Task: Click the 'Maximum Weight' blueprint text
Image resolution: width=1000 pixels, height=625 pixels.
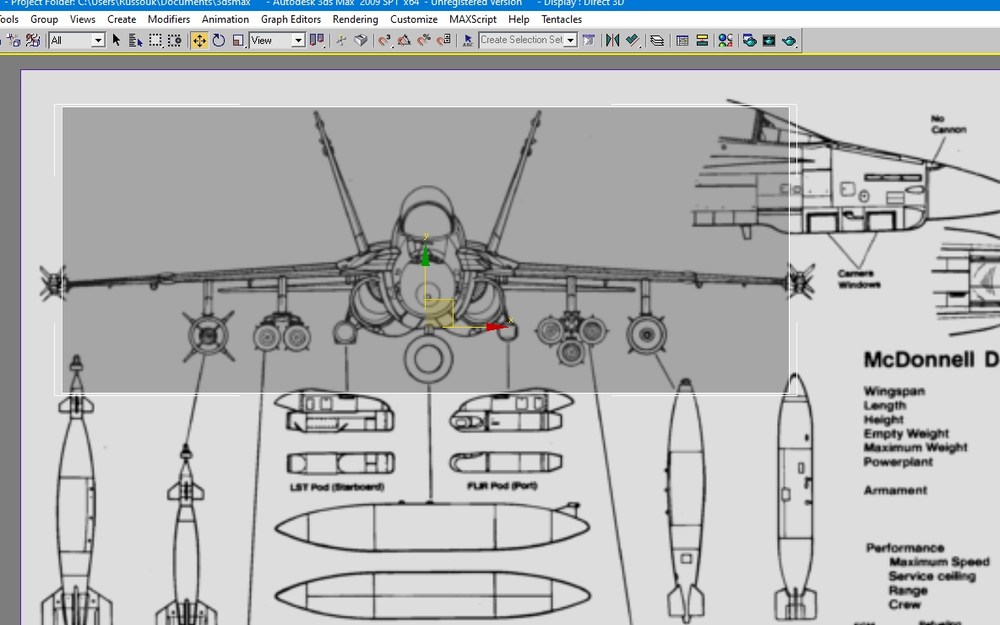Action: [x=915, y=447]
